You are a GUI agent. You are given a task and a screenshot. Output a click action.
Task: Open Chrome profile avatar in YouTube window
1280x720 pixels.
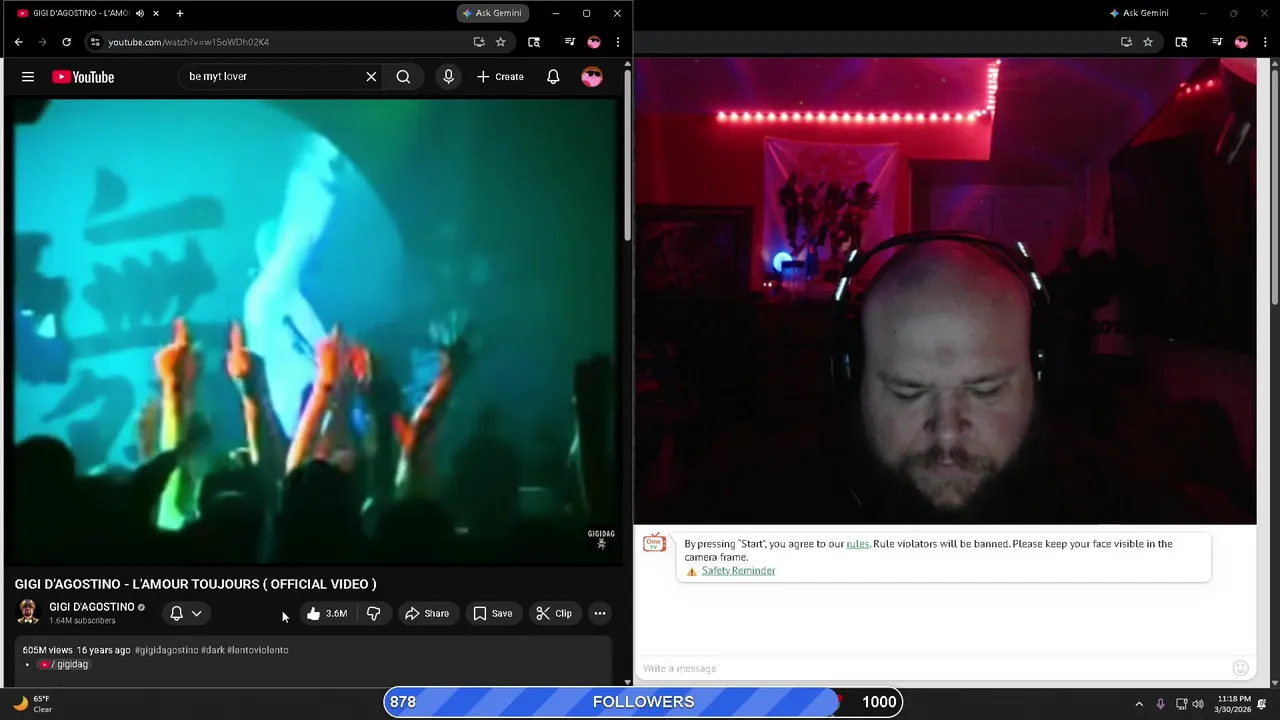tap(594, 42)
